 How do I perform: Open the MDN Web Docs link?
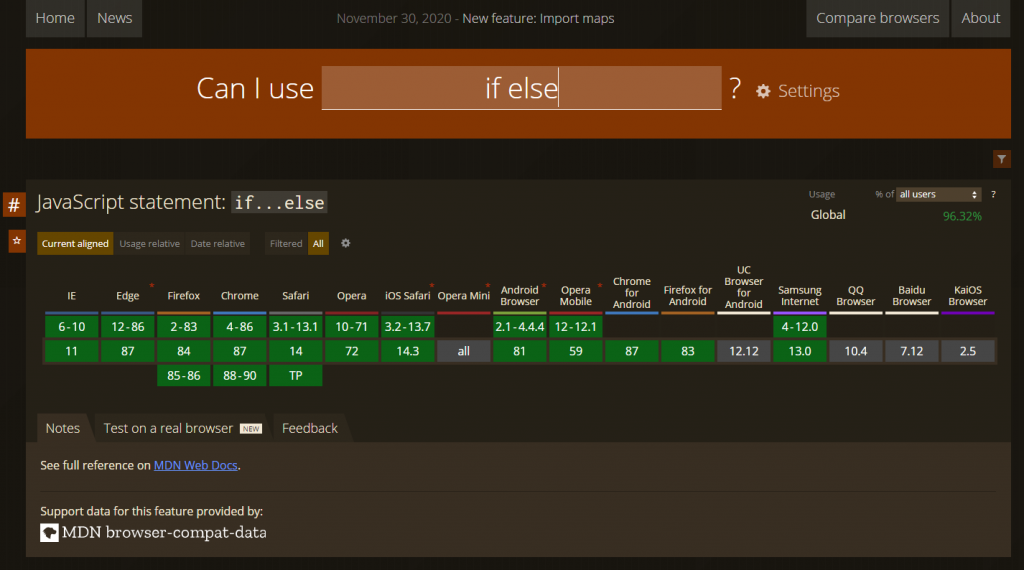[x=197, y=465]
